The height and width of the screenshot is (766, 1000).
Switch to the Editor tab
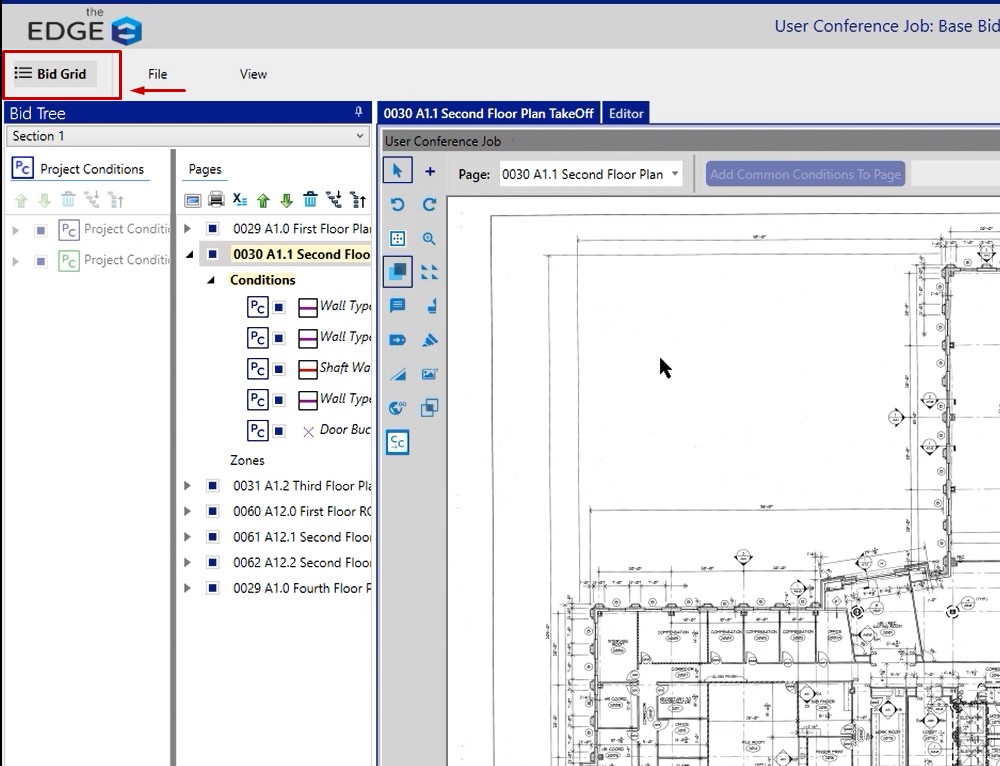[626, 114]
